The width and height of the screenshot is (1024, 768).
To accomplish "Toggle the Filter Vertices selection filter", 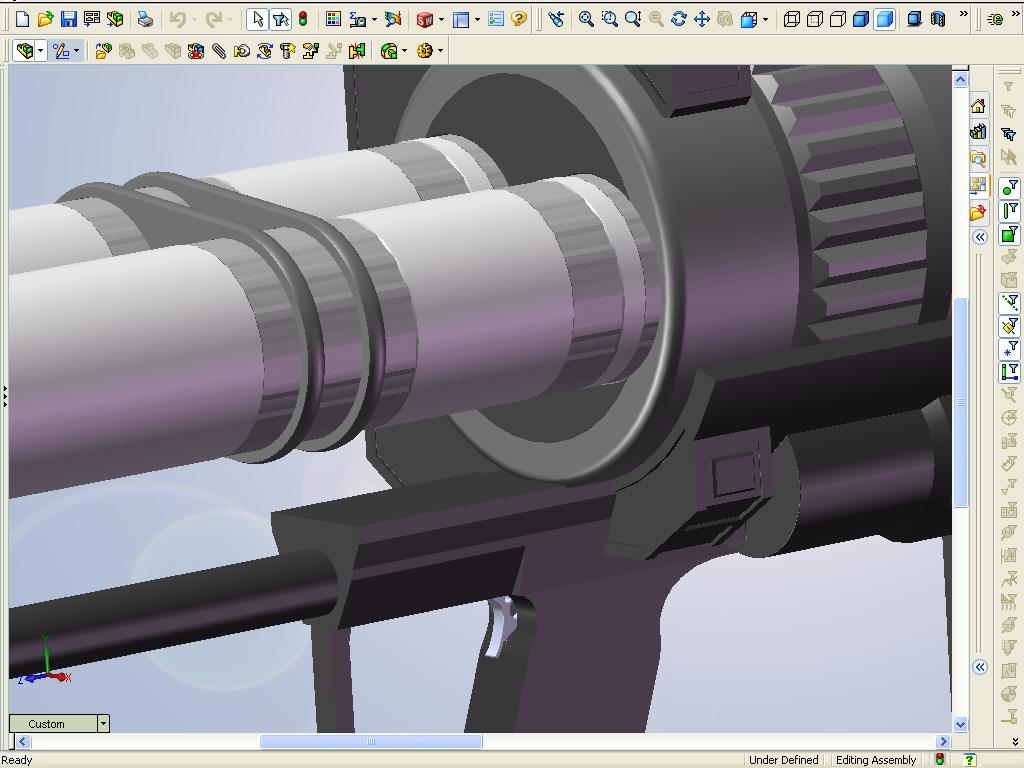I will click(1010, 187).
